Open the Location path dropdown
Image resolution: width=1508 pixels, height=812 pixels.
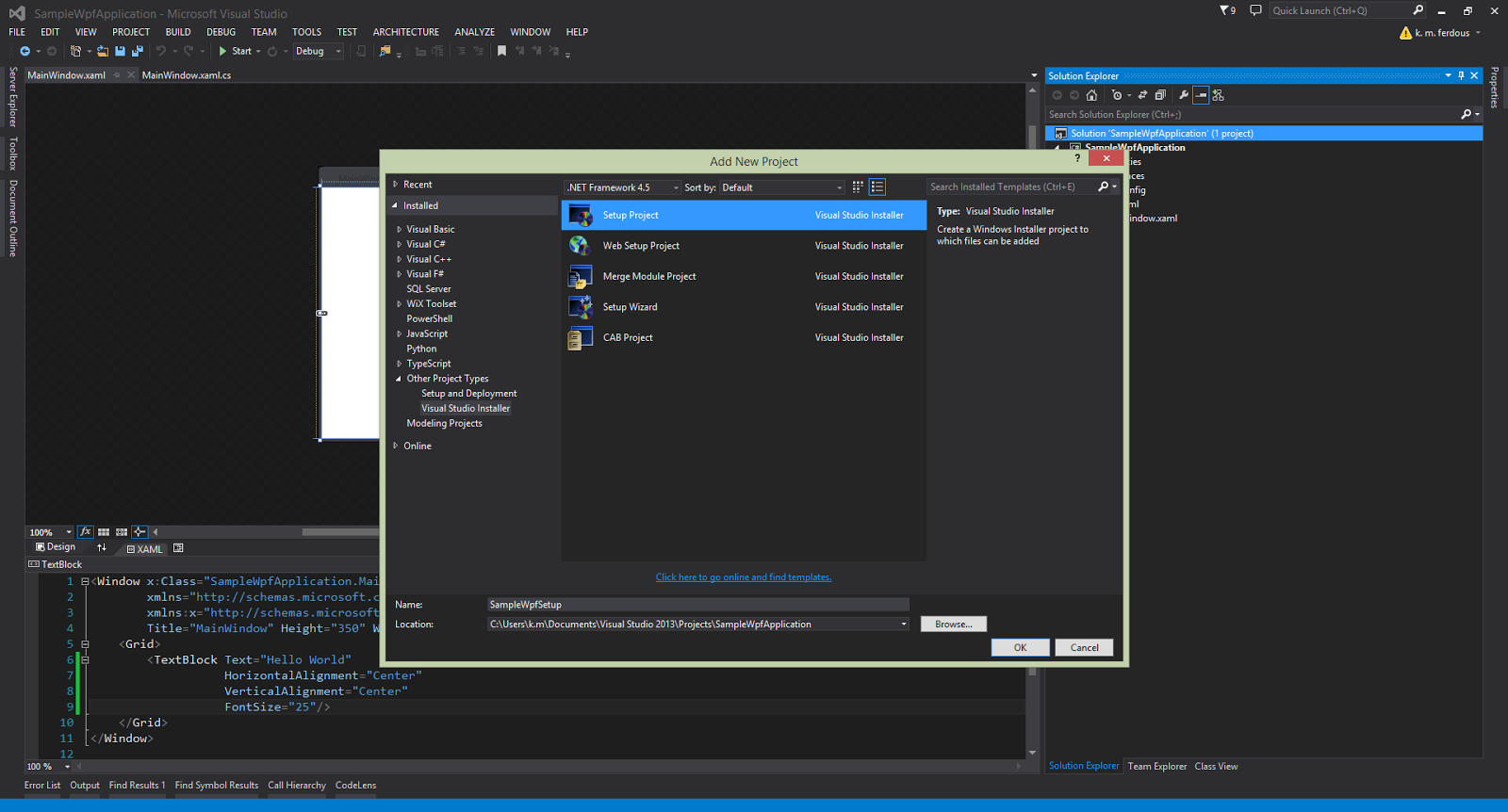(904, 625)
